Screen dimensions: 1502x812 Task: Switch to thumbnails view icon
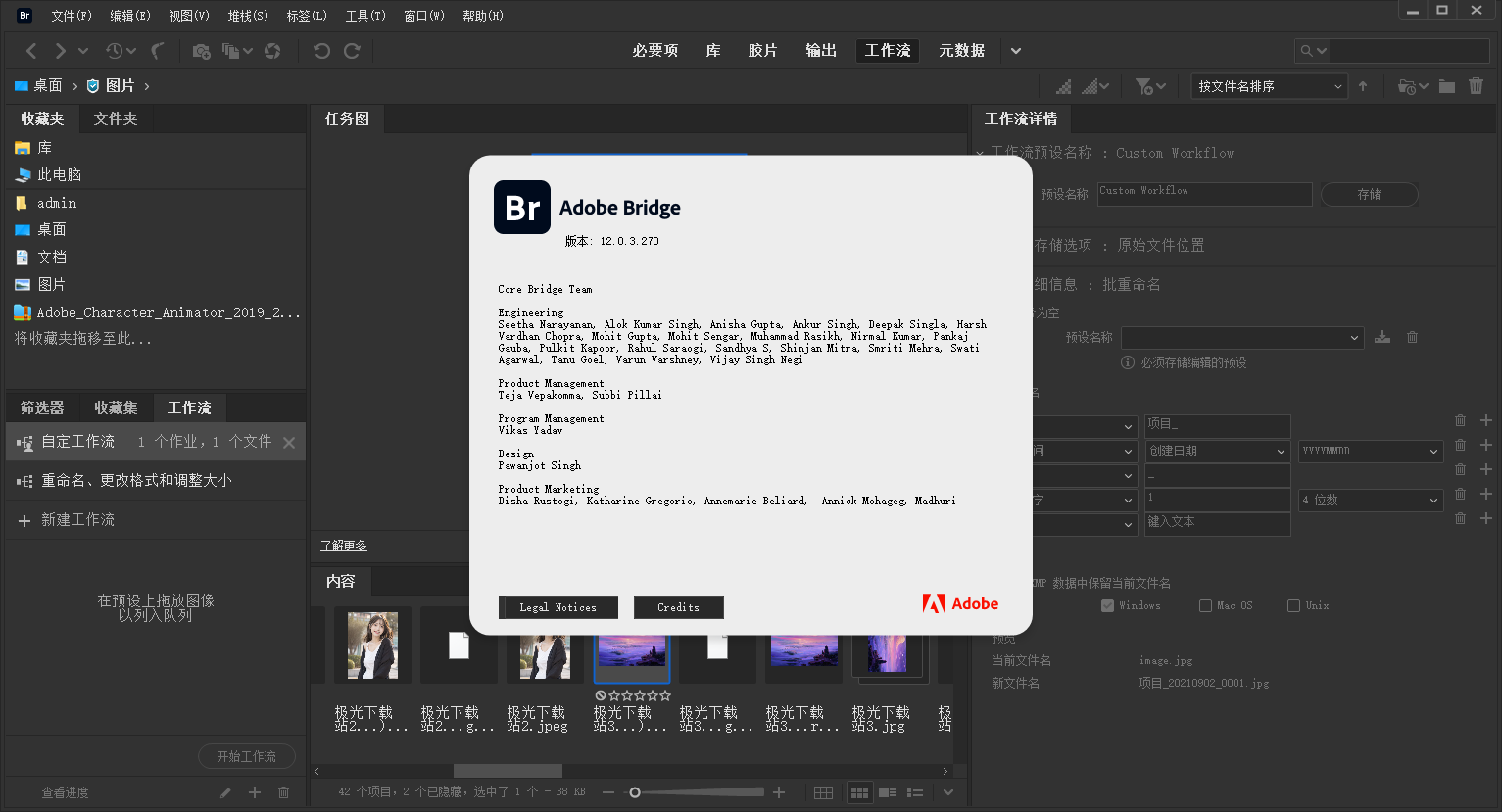point(859,792)
